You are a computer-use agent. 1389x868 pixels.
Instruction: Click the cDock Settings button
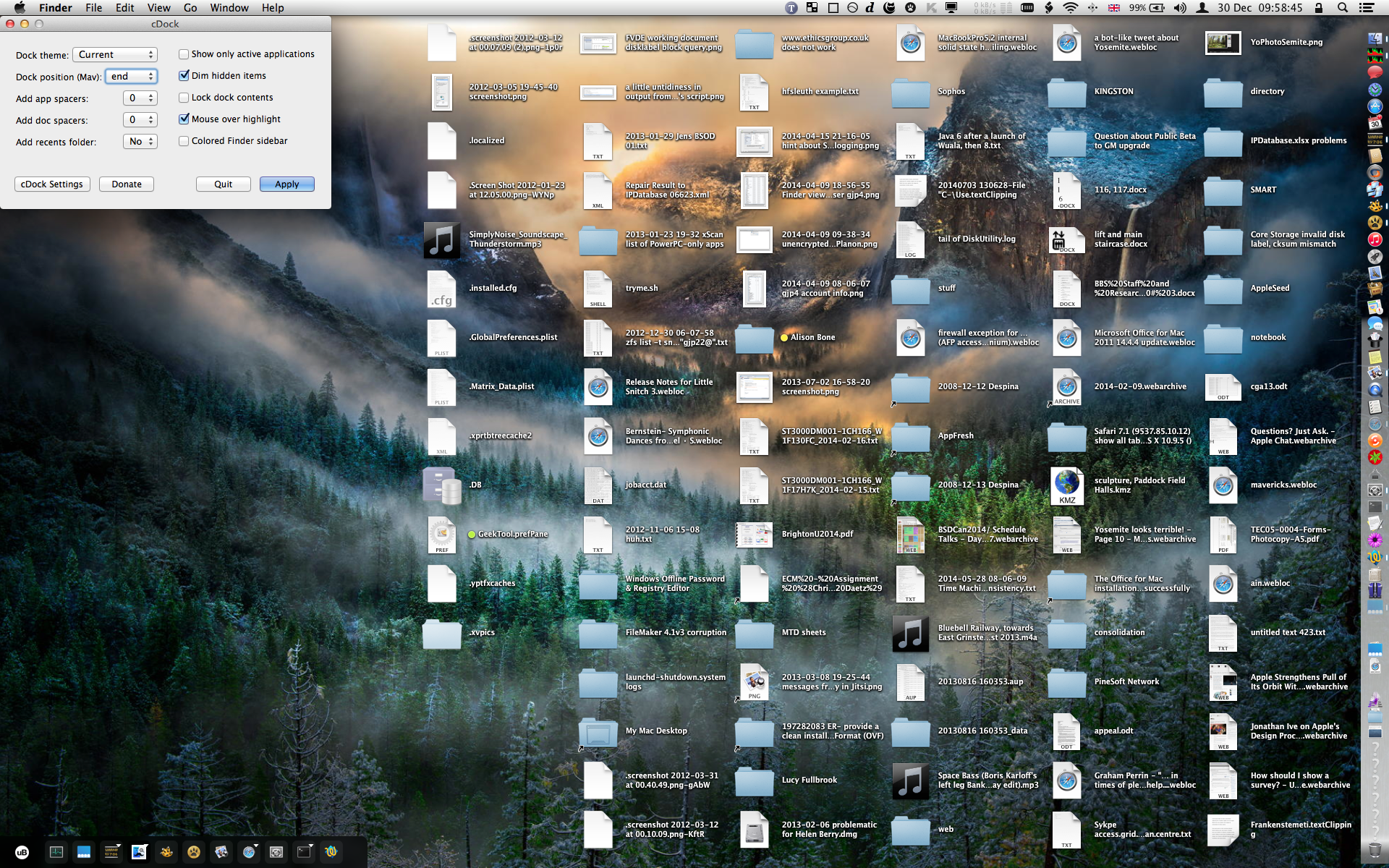point(52,184)
